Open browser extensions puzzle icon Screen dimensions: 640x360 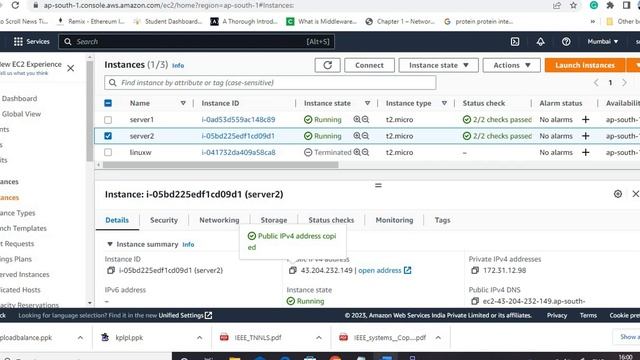[610, 5]
